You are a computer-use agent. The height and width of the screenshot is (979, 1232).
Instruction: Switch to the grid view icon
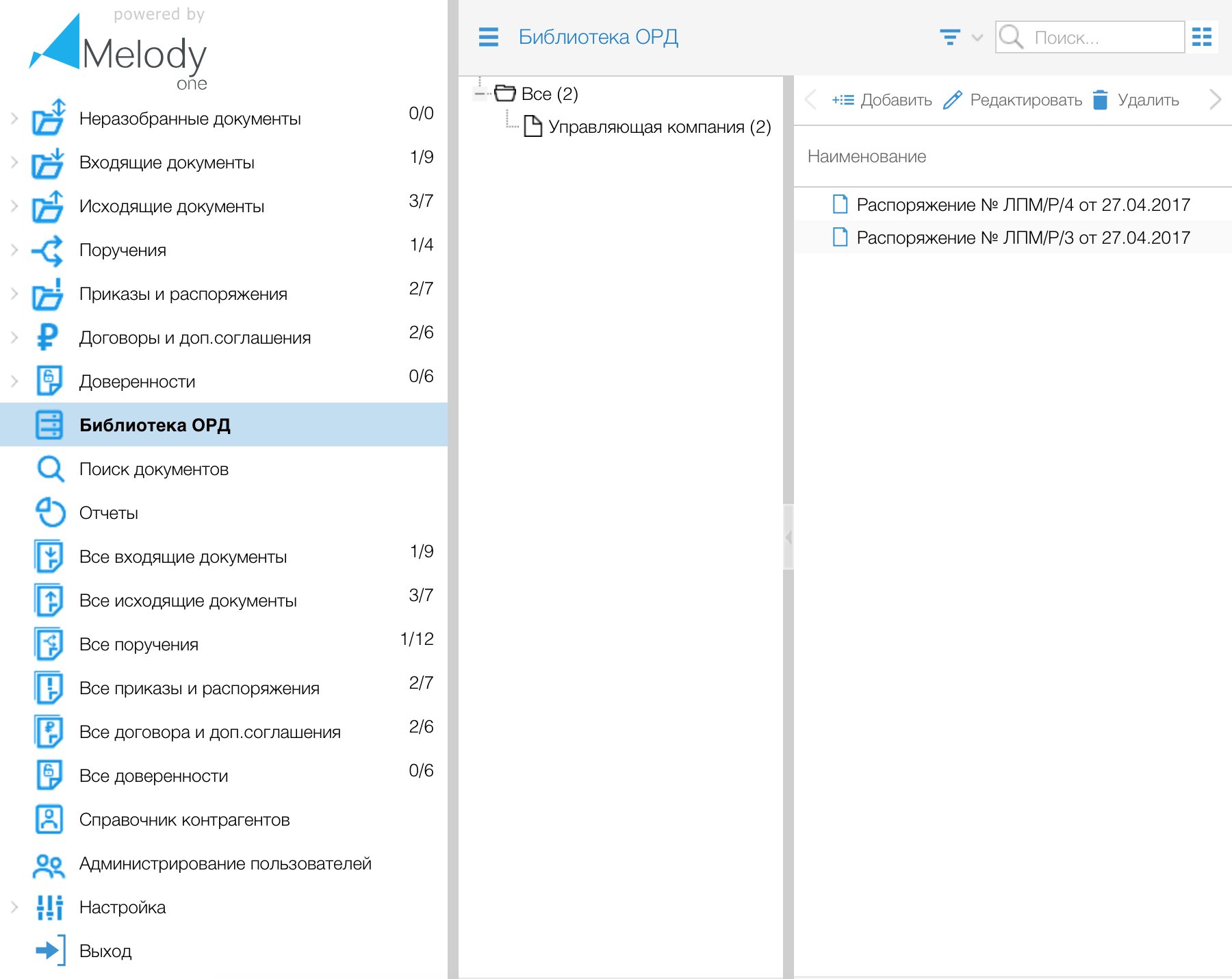point(1201,37)
